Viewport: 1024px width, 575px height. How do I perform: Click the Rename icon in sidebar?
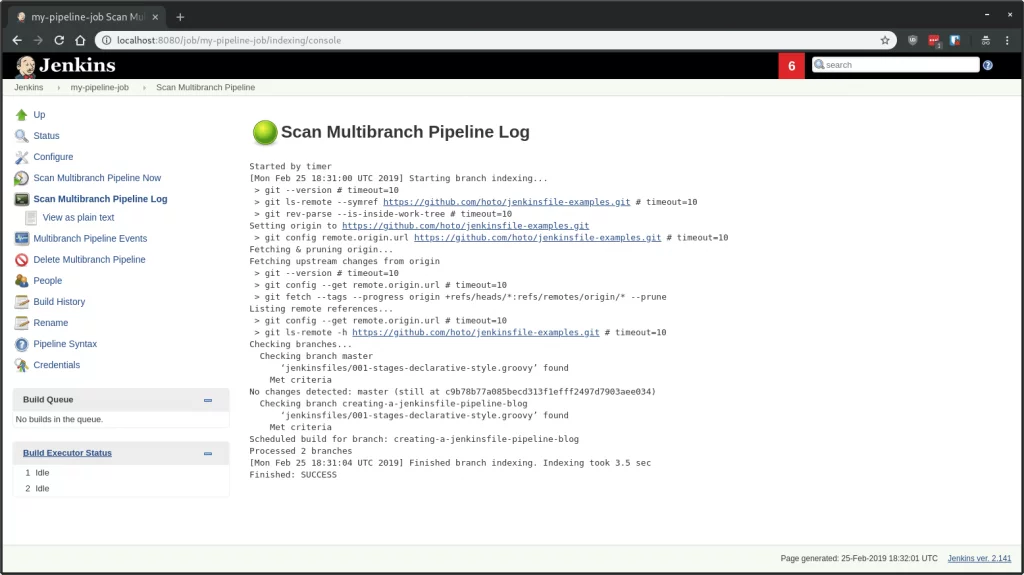(22, 323)
